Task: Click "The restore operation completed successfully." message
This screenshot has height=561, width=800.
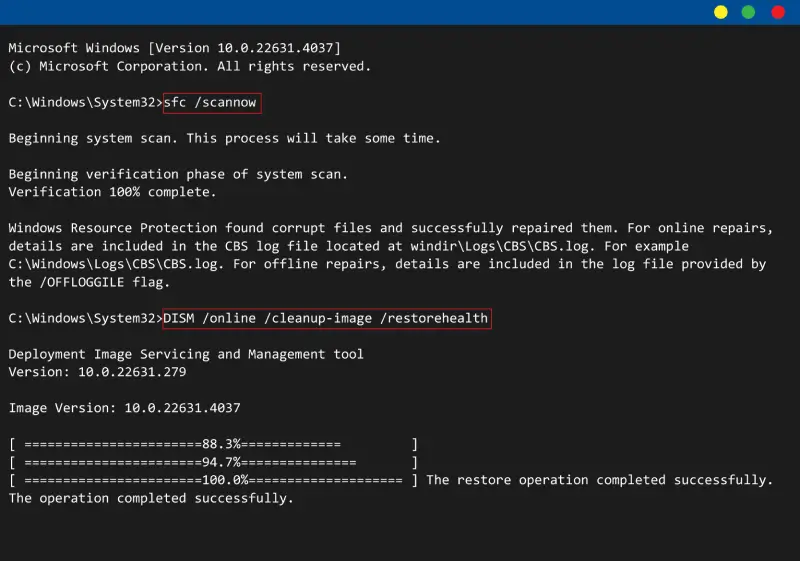Action: coord(599,480)
